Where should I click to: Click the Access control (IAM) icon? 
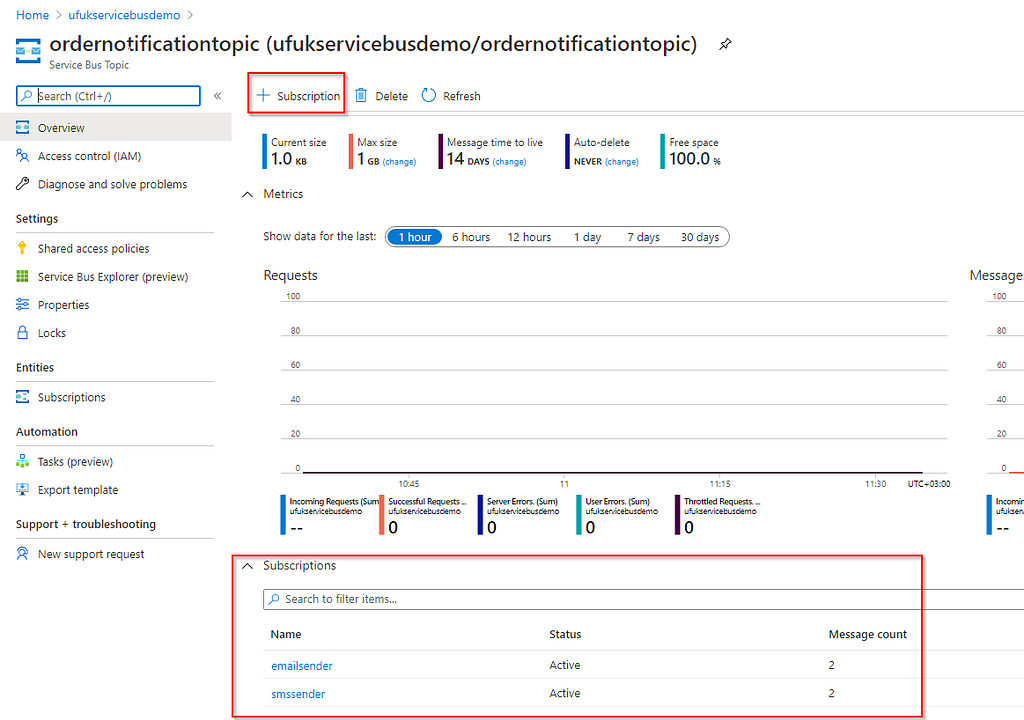pyautogui.click(x=22, y=155)
